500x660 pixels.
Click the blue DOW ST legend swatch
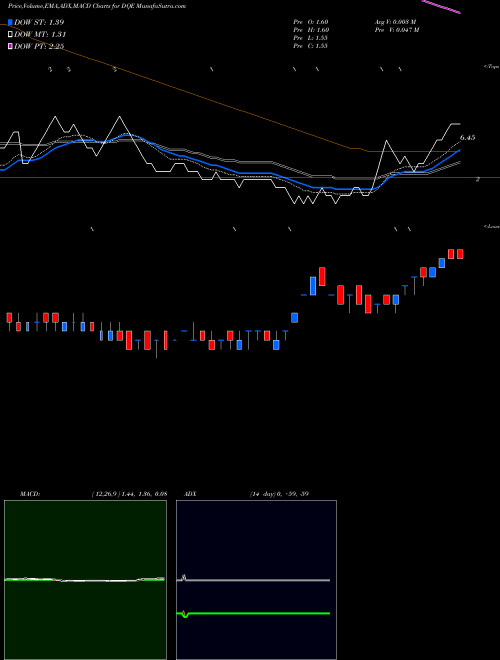tap(10, 22)
